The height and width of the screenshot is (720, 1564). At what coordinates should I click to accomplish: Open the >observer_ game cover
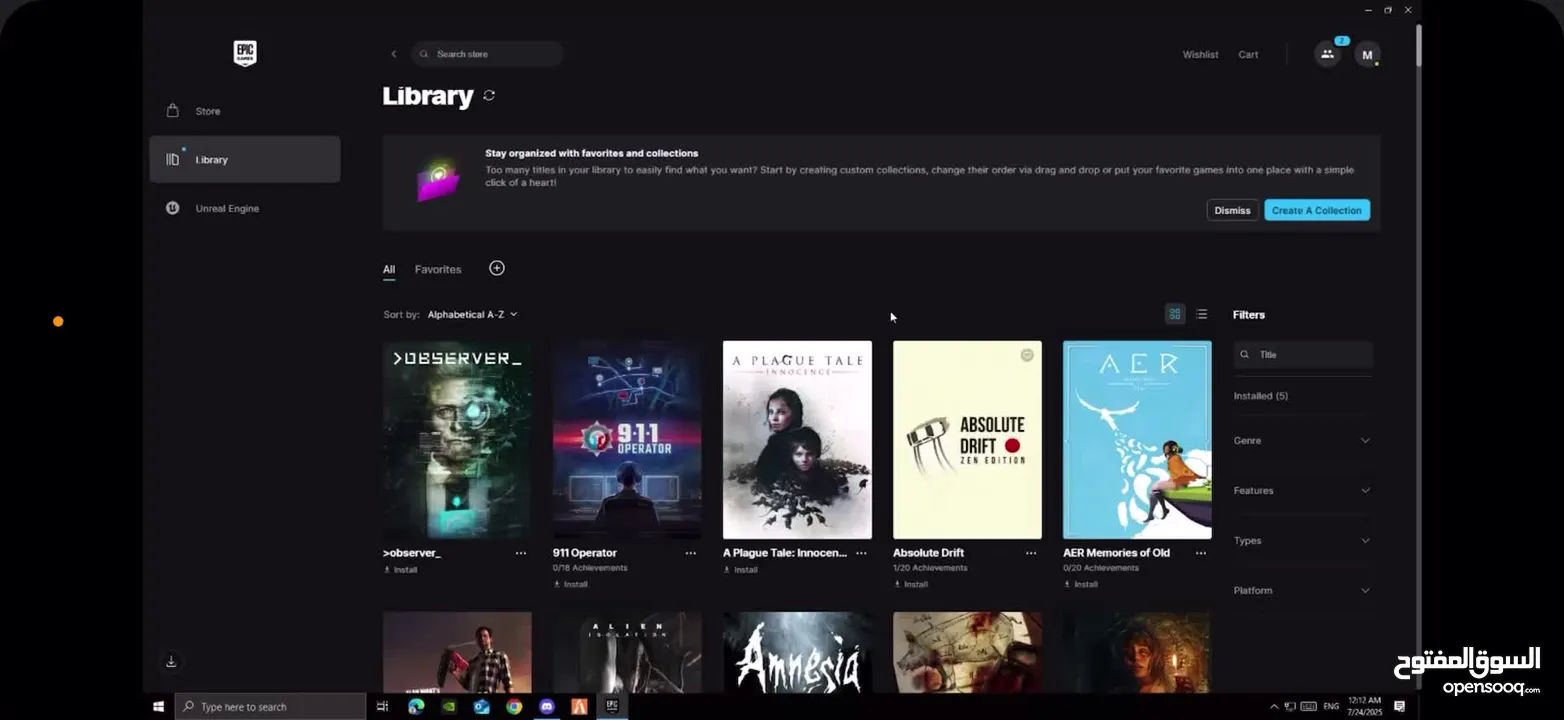(457, 440)
